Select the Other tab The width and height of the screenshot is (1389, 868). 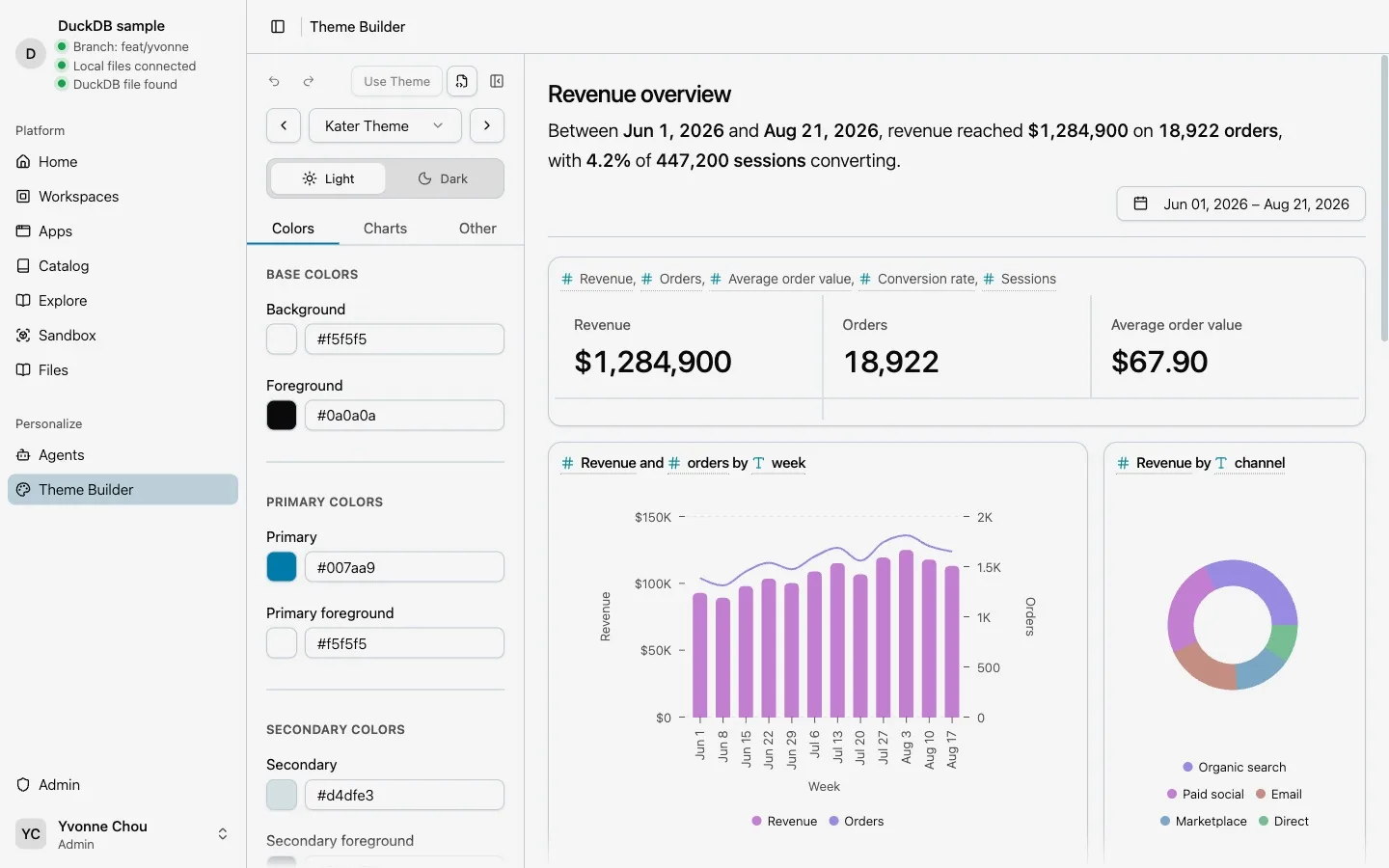point(477,229)
